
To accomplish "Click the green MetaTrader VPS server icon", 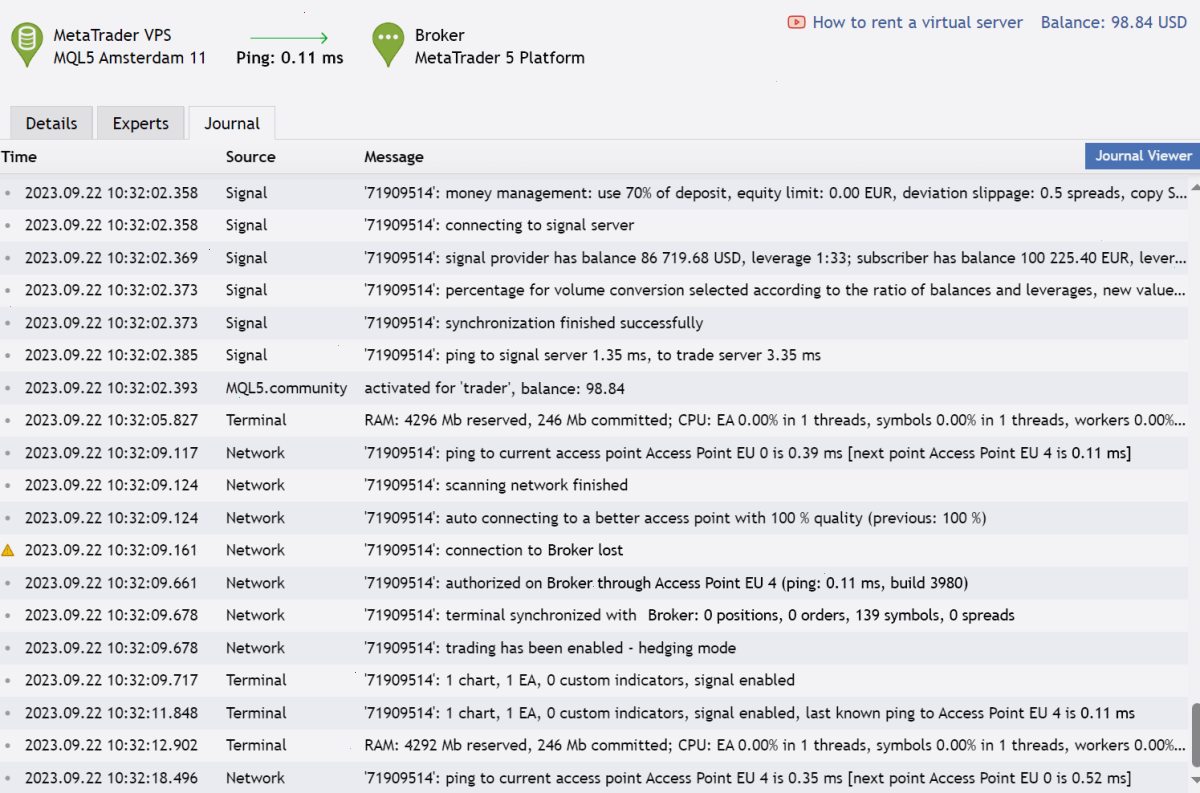I will pyautogui.click(x=27, y=45).
